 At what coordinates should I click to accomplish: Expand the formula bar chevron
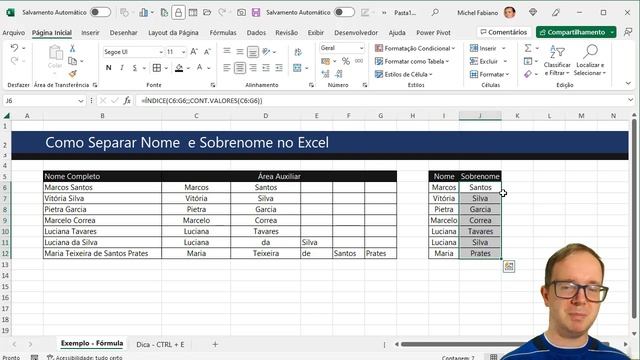click(x=631, y=100)
